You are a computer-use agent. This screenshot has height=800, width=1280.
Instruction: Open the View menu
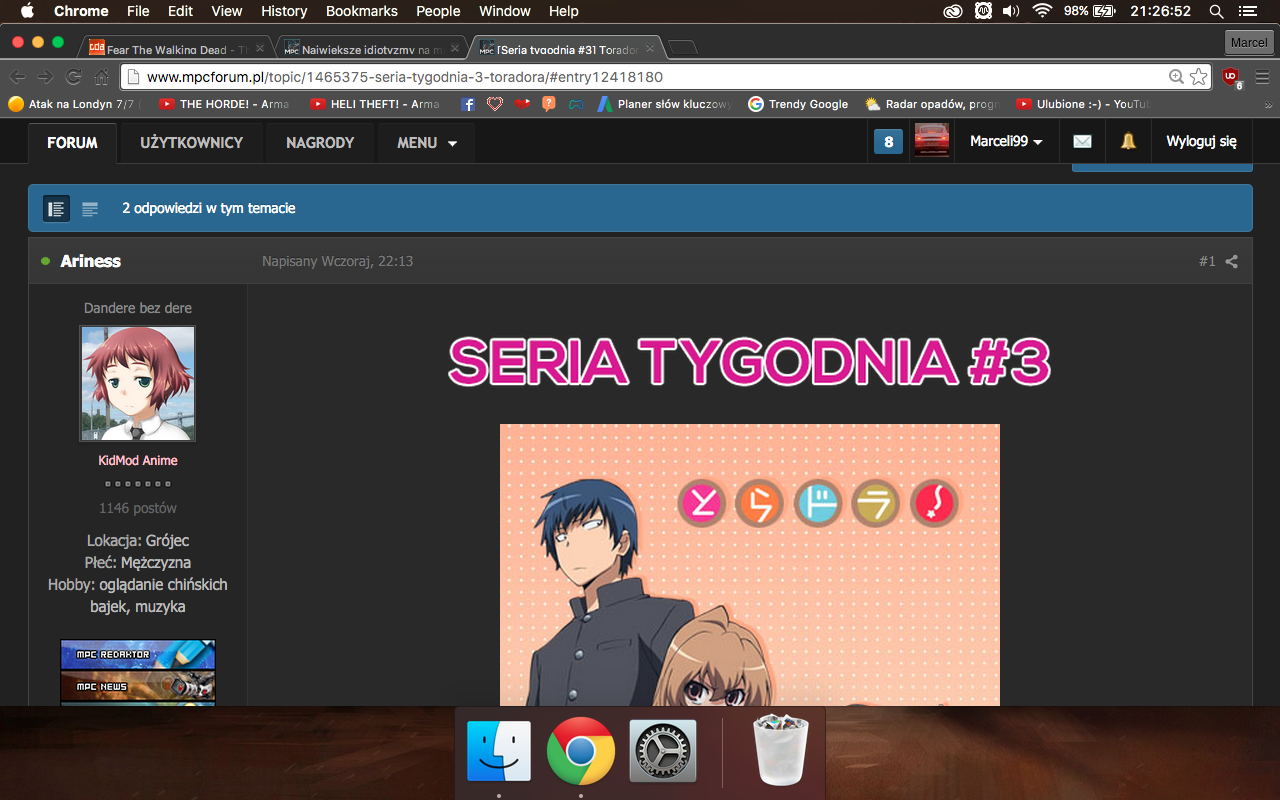tap(227, 11)
